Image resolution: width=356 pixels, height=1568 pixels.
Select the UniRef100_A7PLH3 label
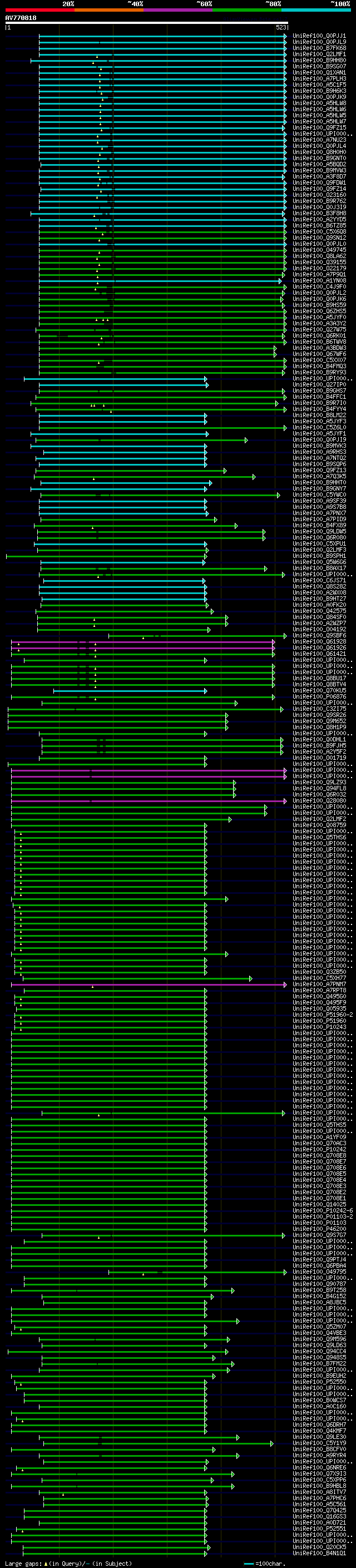pyautogui.click(x=319, y=78)
